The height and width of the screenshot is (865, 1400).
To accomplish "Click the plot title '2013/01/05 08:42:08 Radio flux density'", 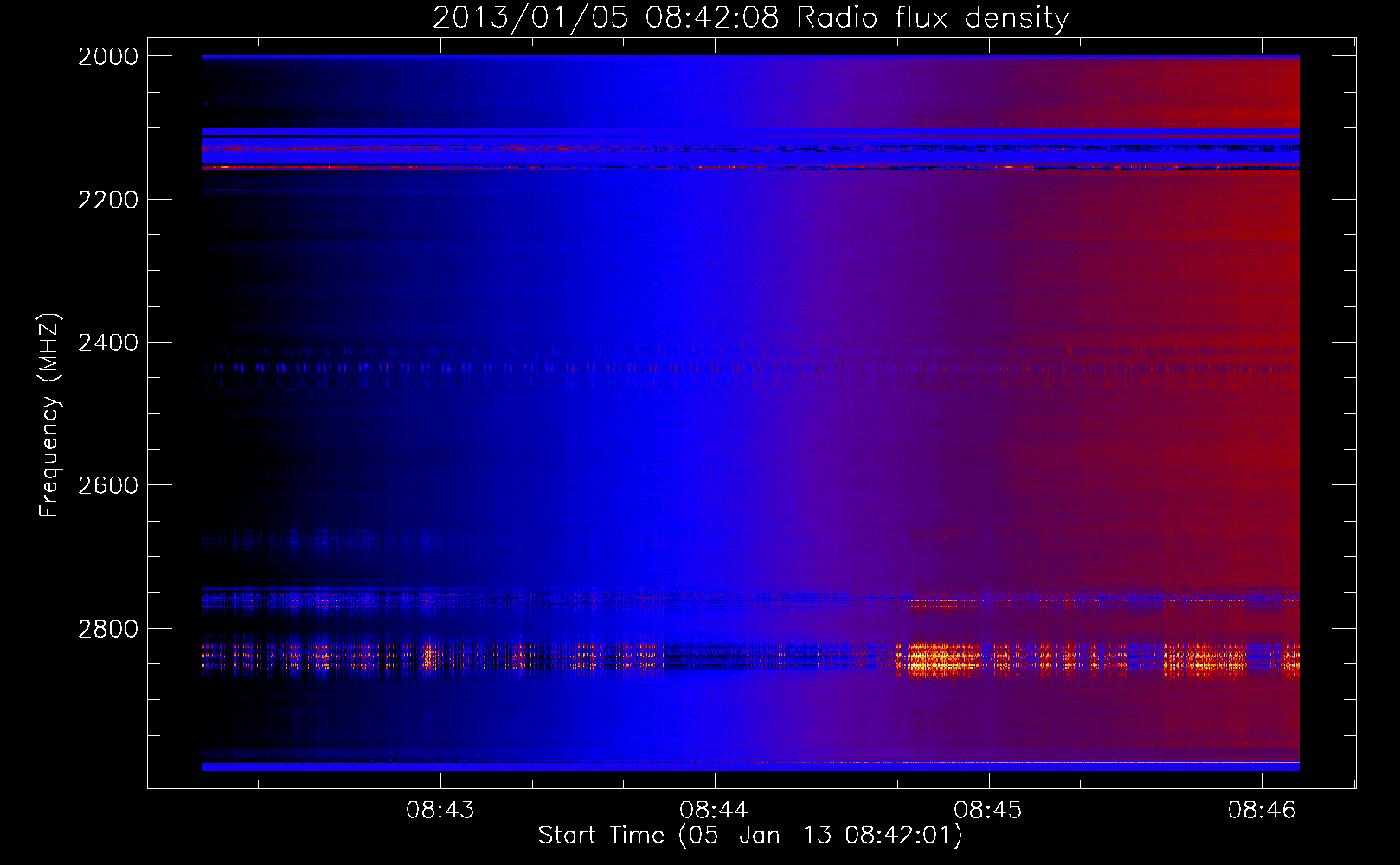I will pyautogui.click(x=750, y=17).
